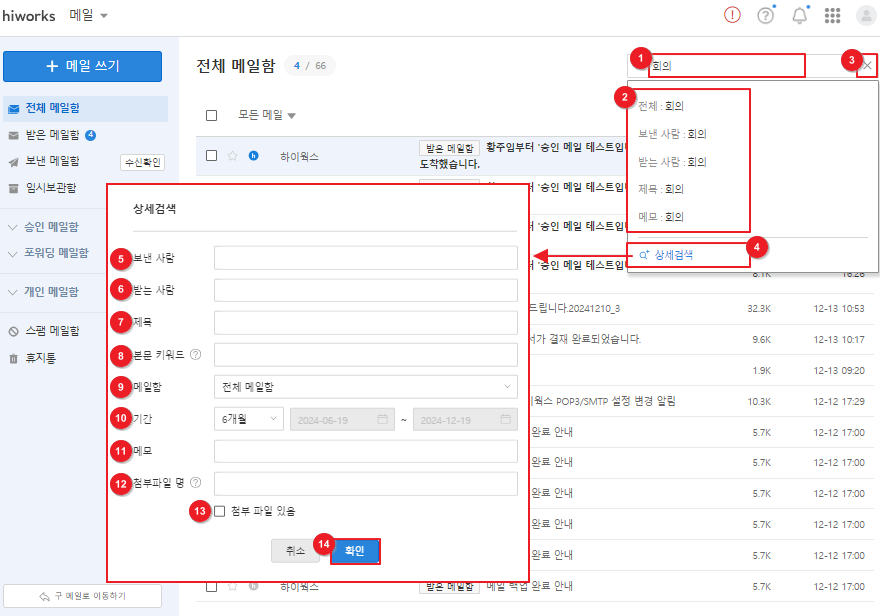Select 보낸 사람 : 회의 search suggestion
The width and height of the screenshot is (880, 616).
point(672,133)
